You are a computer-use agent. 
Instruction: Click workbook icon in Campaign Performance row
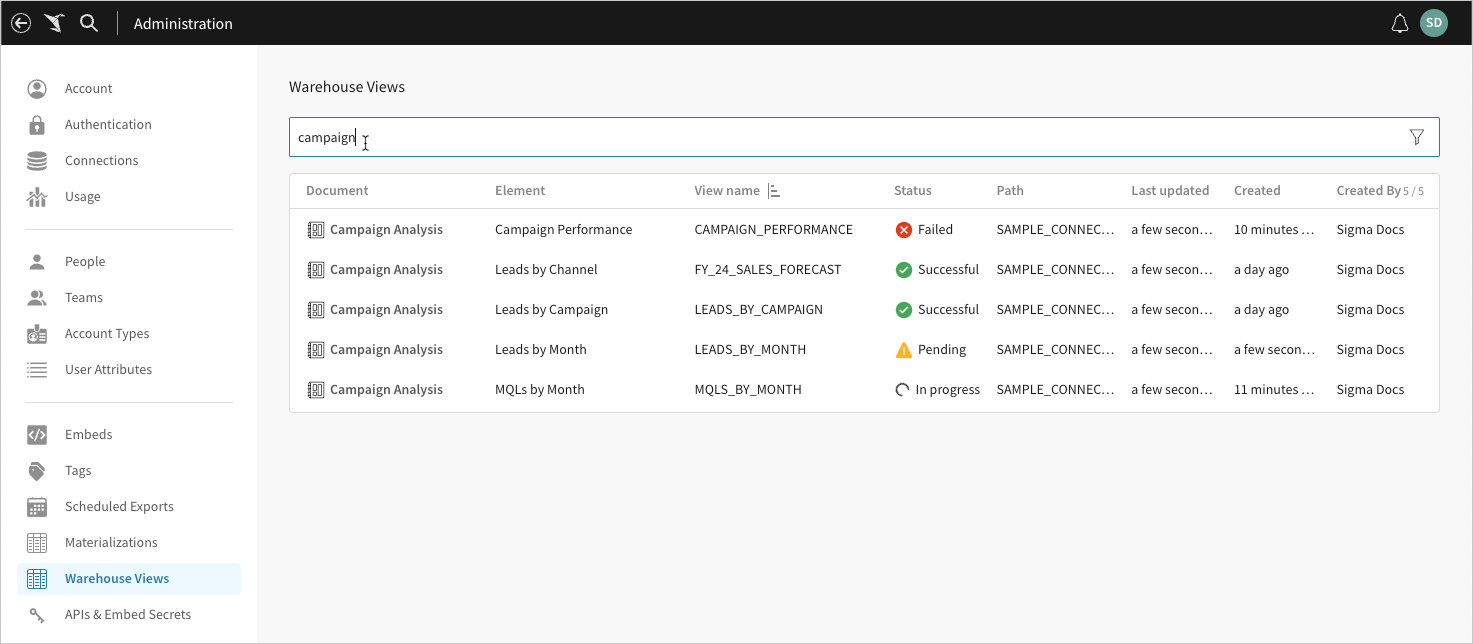[x=315, y=230]
